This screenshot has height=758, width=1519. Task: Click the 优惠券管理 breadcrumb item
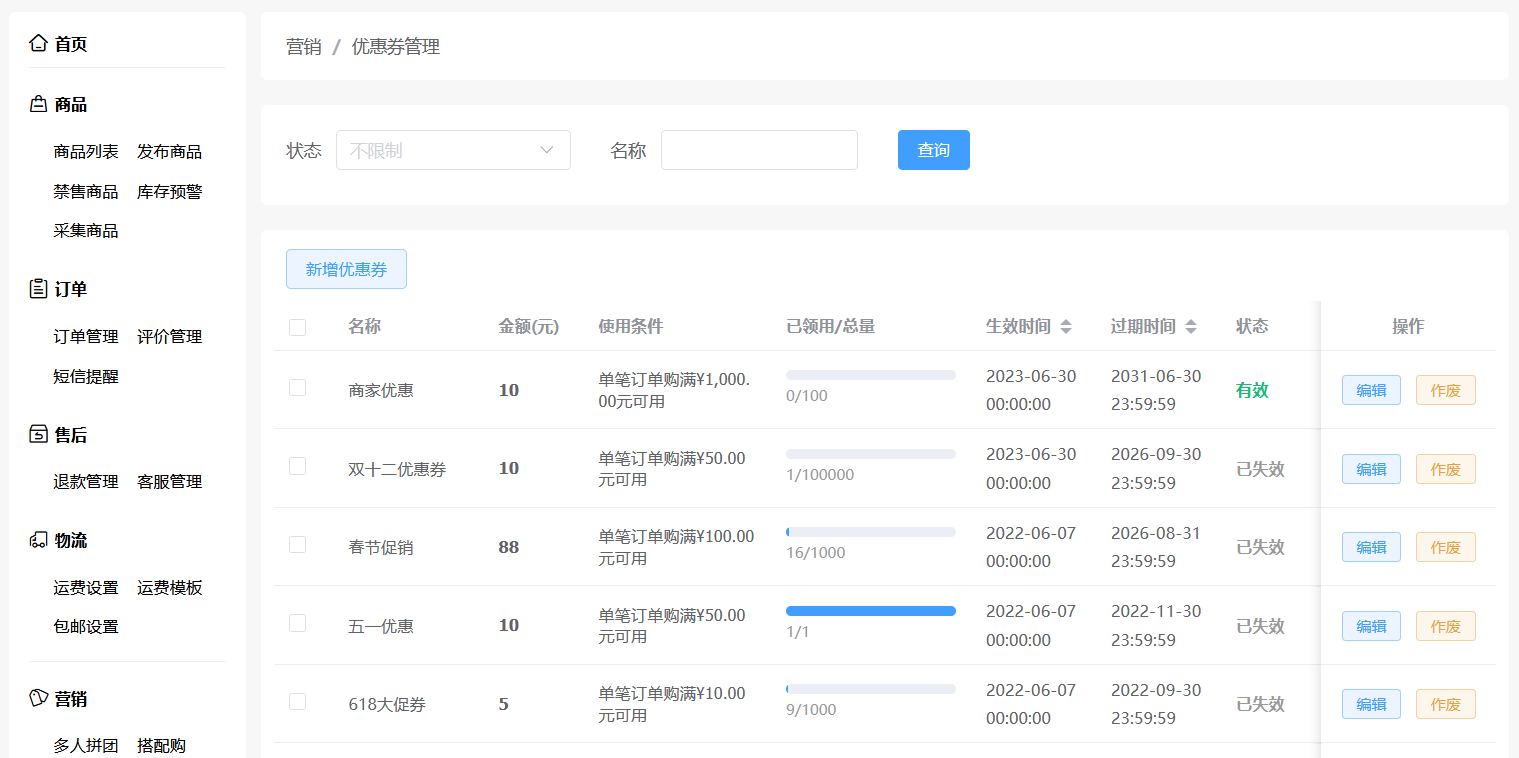pyautogui.click(x=396, y=47)
